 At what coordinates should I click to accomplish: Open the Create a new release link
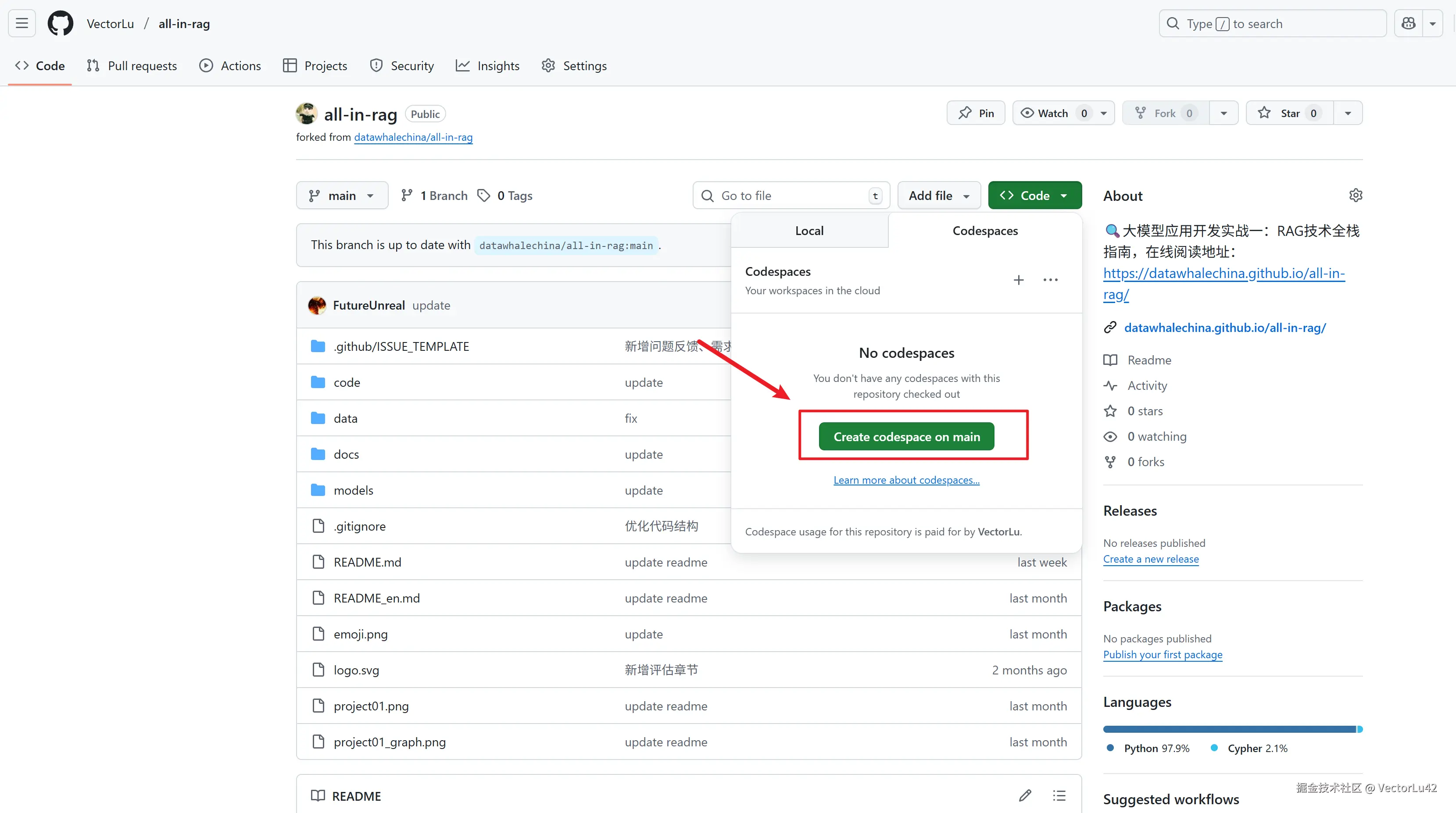click(x=1152, y=559)
